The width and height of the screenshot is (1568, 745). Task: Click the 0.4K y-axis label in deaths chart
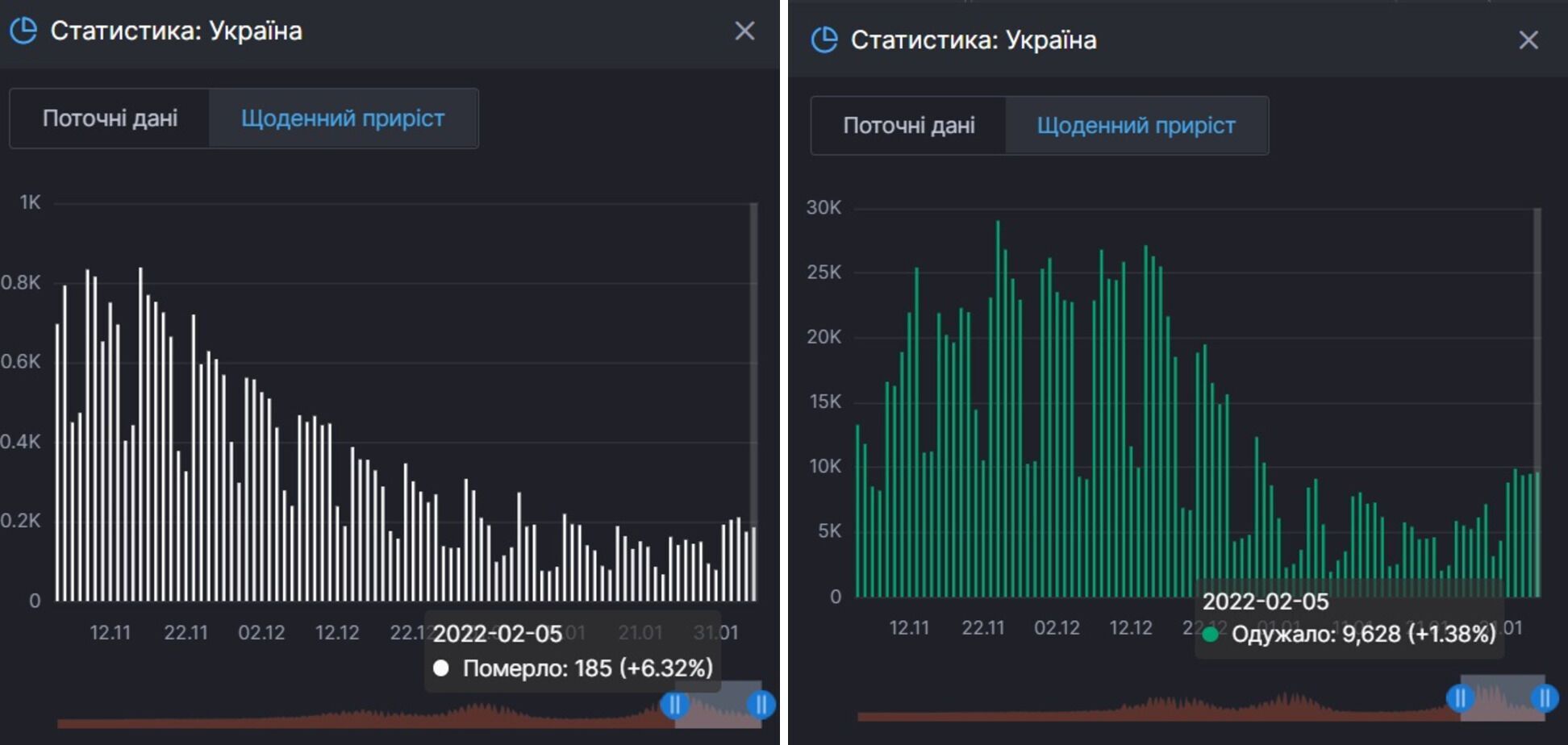tap(20, 442)
